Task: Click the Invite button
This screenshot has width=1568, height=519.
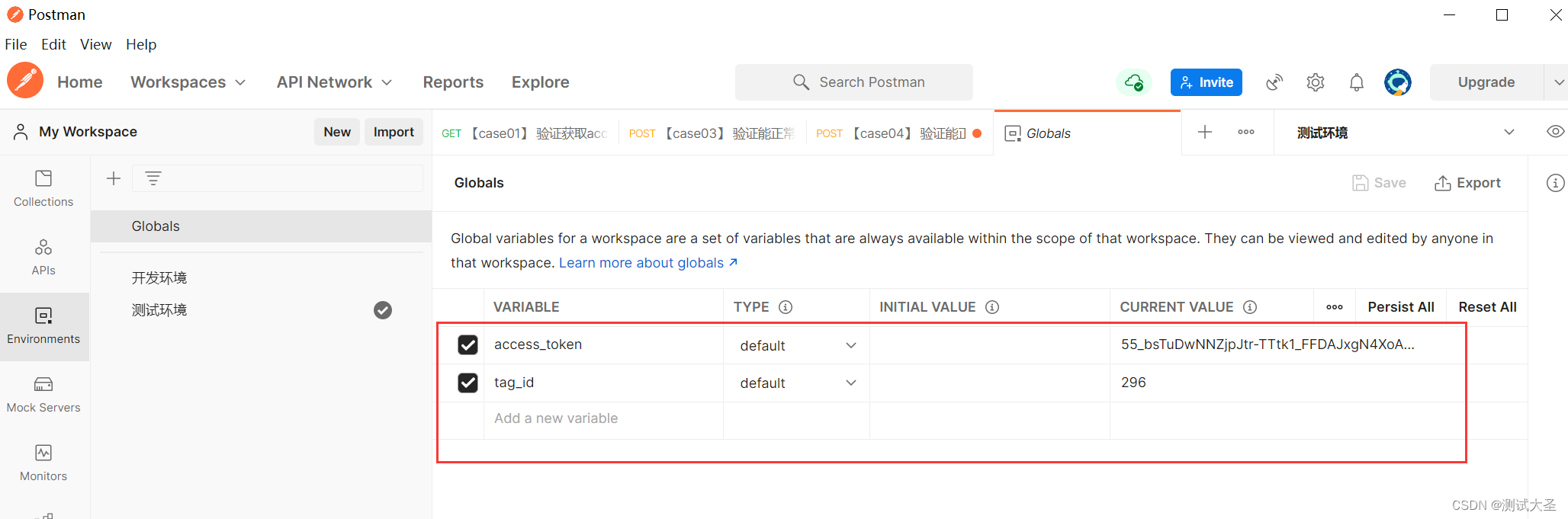Action: [x=1206, y=82]
